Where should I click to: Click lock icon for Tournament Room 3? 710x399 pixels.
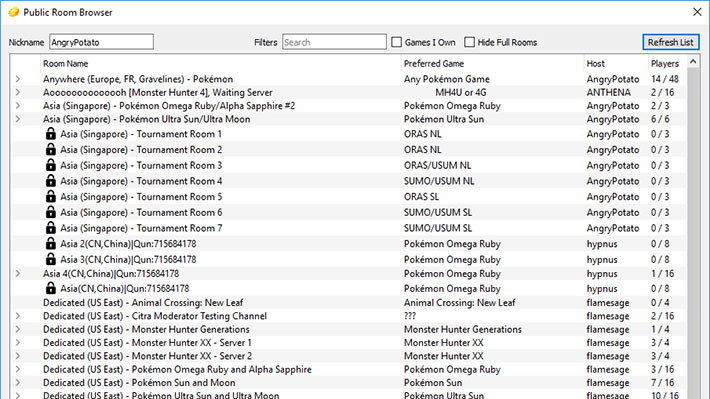click(x=51, y=165)
